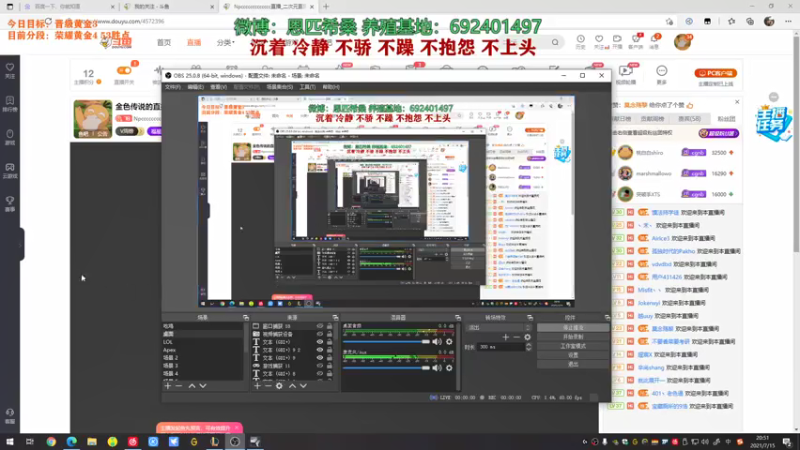Click orange PC client button on Douyu
The height and width of the screenshot is (450, 800).
point(715,73)
